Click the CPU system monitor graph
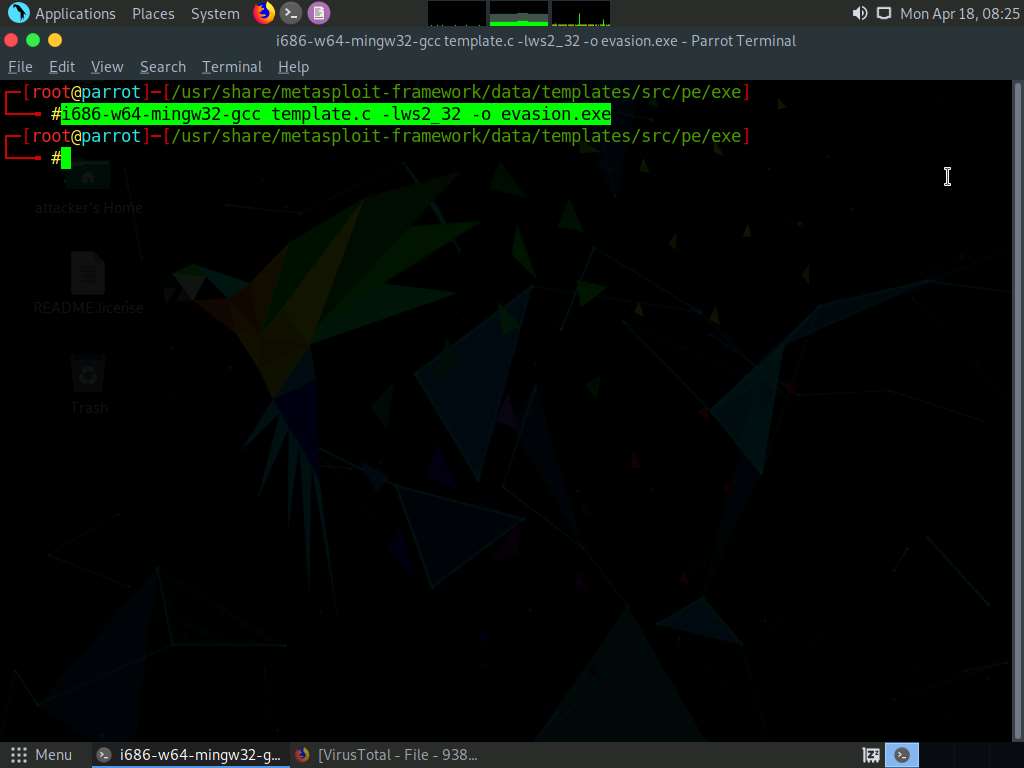 [457, 13]
